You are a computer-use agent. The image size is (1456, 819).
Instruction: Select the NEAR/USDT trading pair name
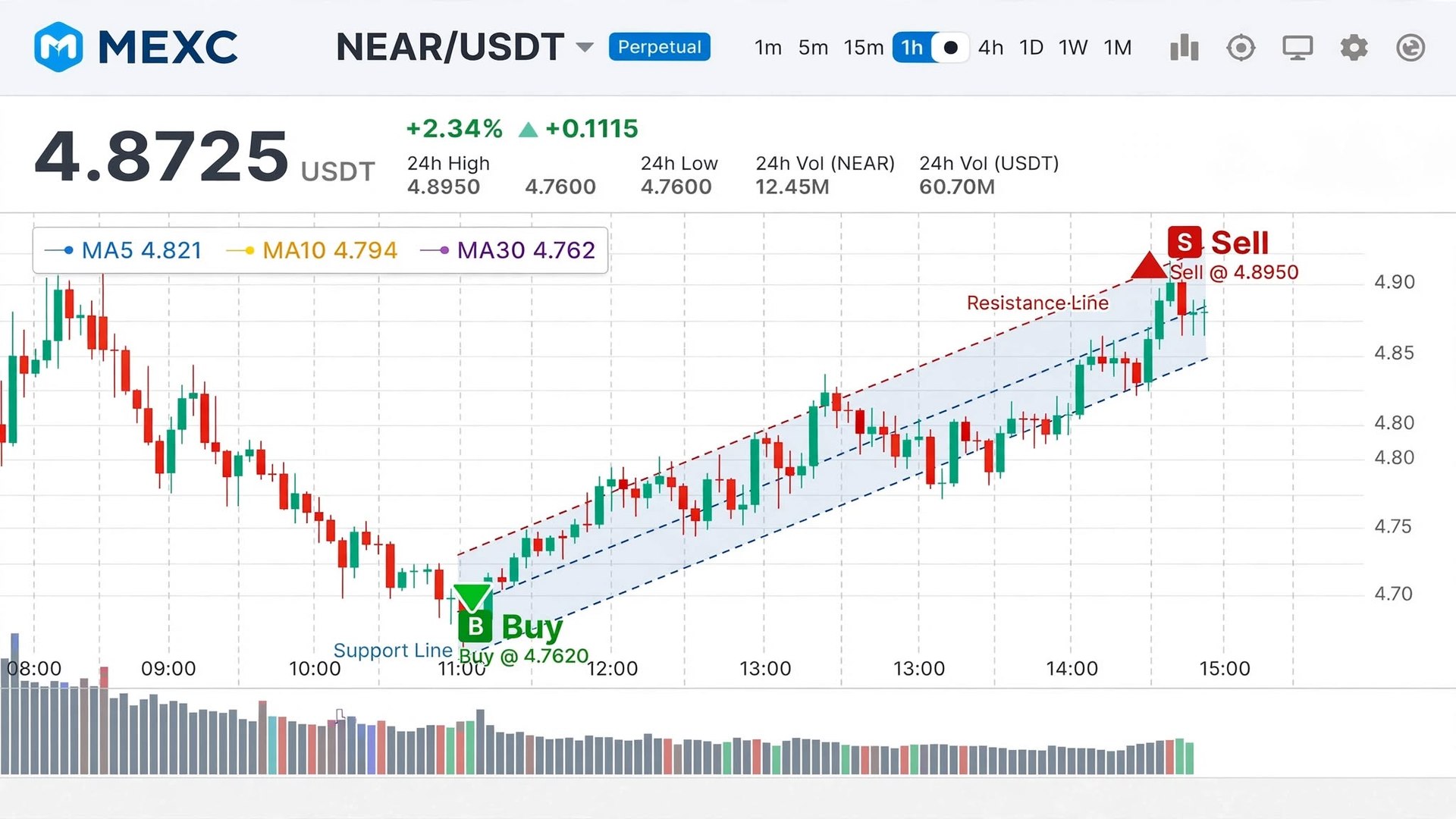pos(450,47)
